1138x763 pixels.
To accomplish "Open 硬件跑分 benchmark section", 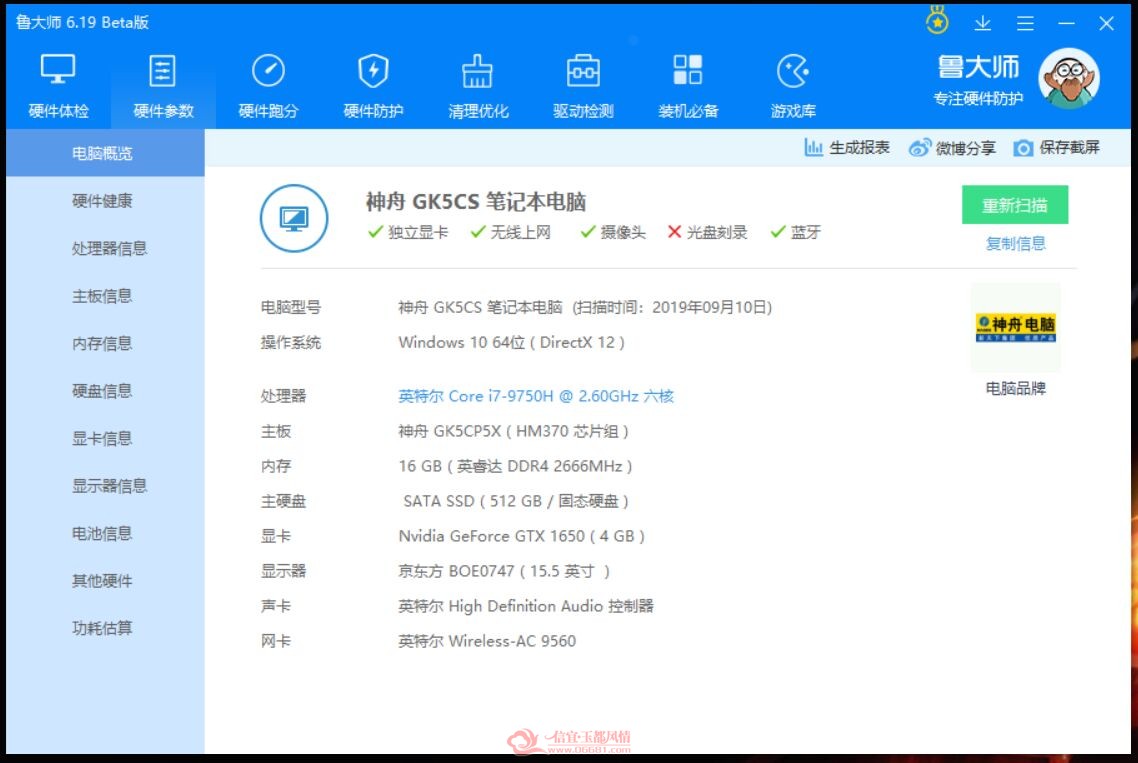I will coord(268,87).
